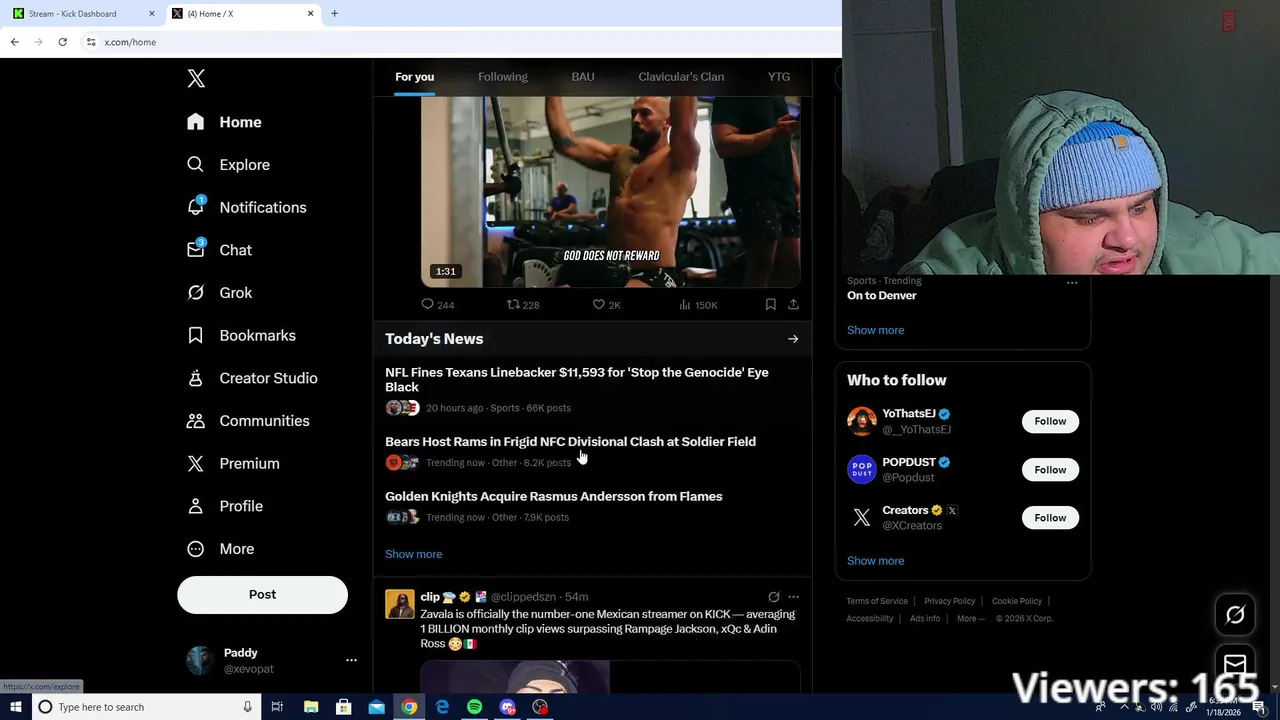Switch to the For you tab
The image size is (1280, 720).
click(414, 77)
